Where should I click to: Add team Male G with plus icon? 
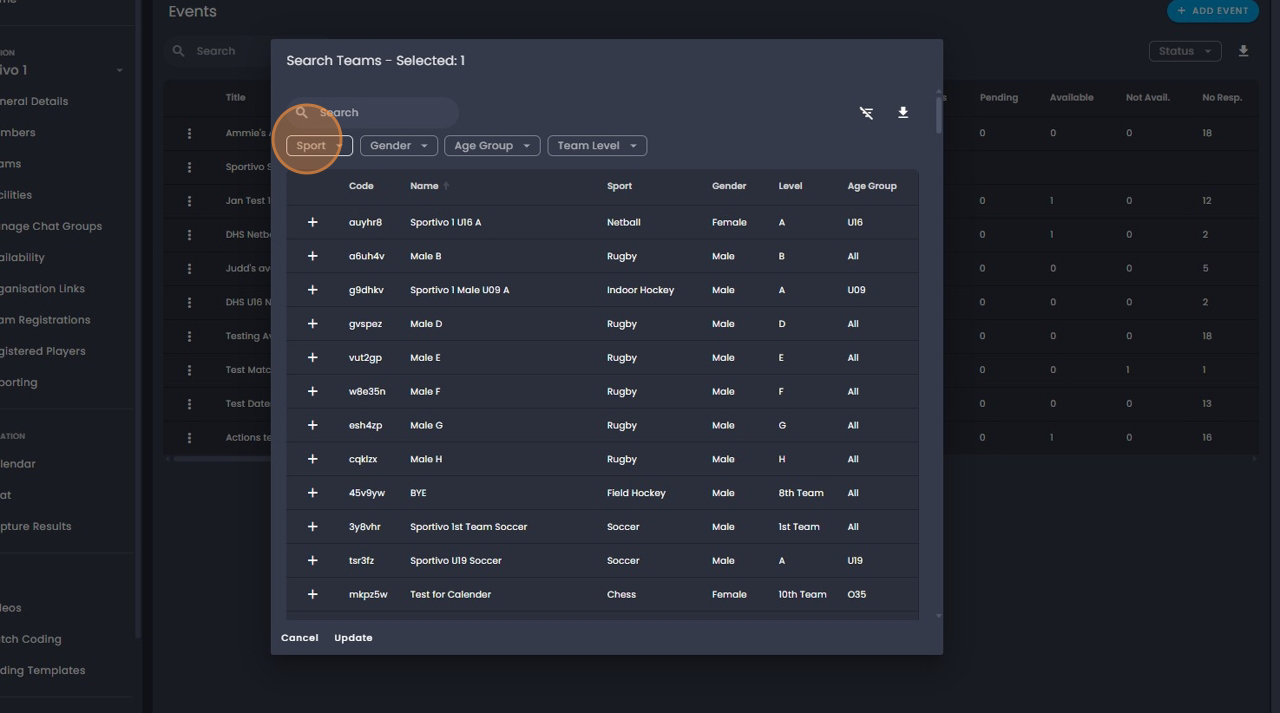312,425
